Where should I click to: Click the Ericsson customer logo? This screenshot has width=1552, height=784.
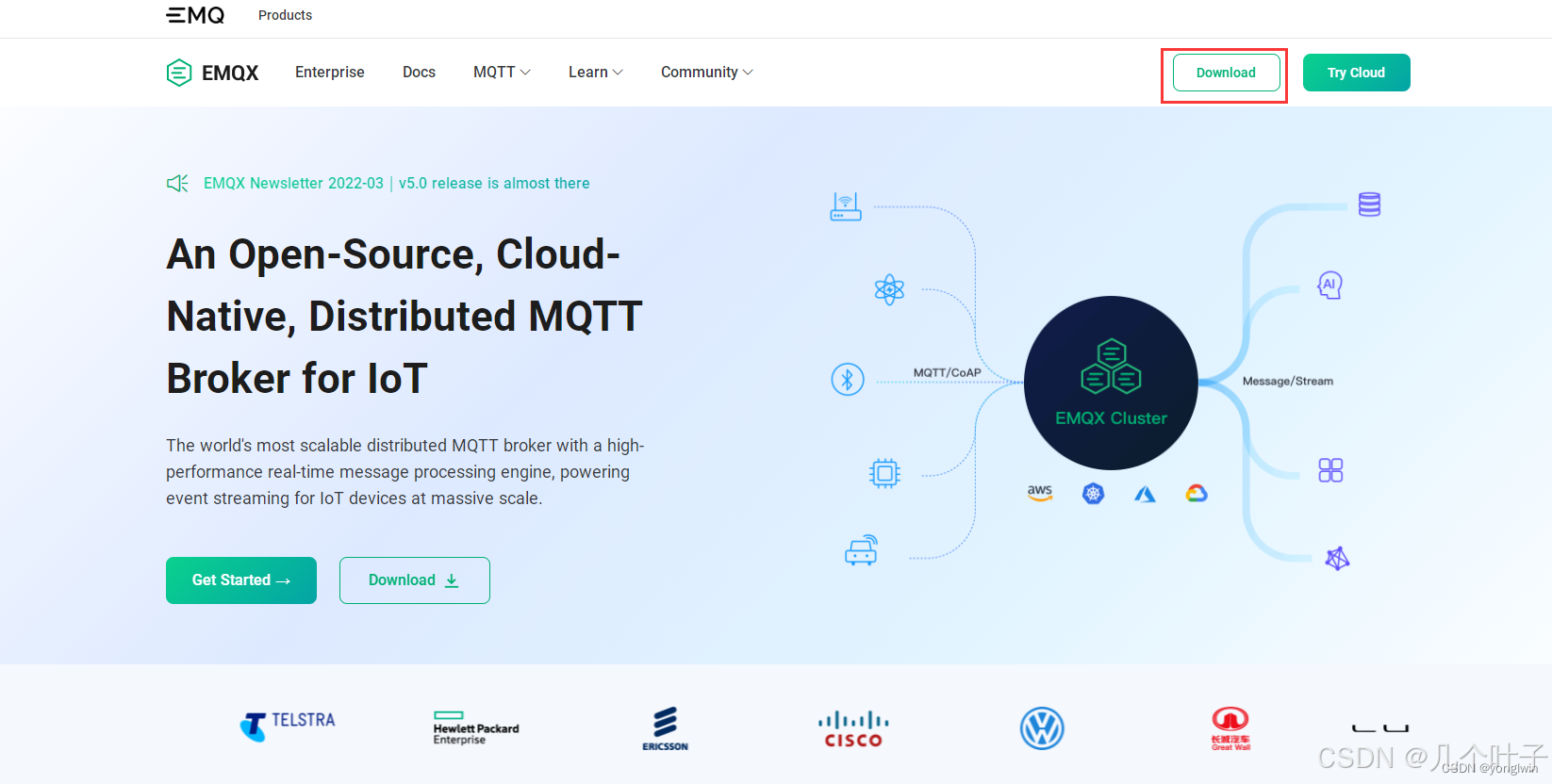tap(666, 728)
